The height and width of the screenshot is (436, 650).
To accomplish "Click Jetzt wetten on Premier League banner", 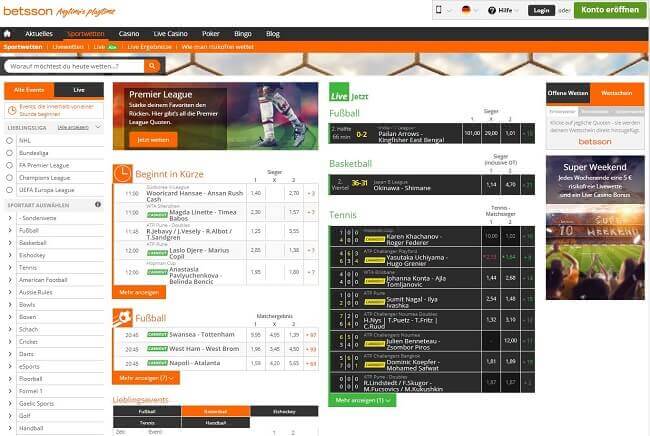I will 153,140.
